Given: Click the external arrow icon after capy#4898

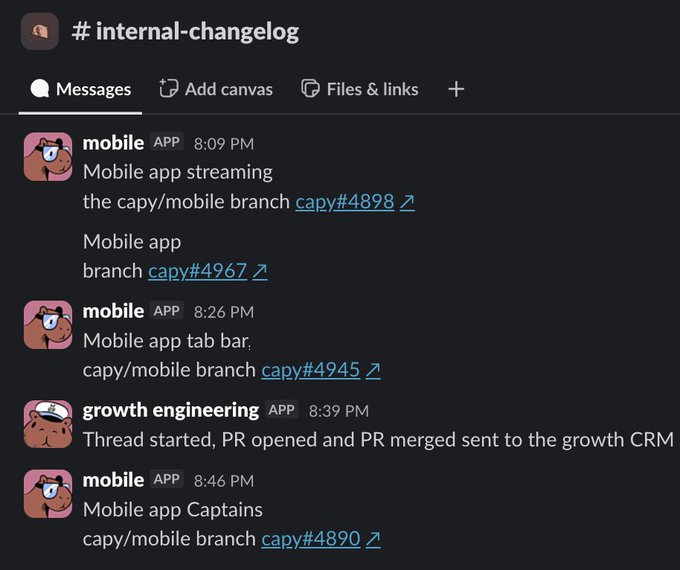Looking at the screenshot, I should click(407, 202).
